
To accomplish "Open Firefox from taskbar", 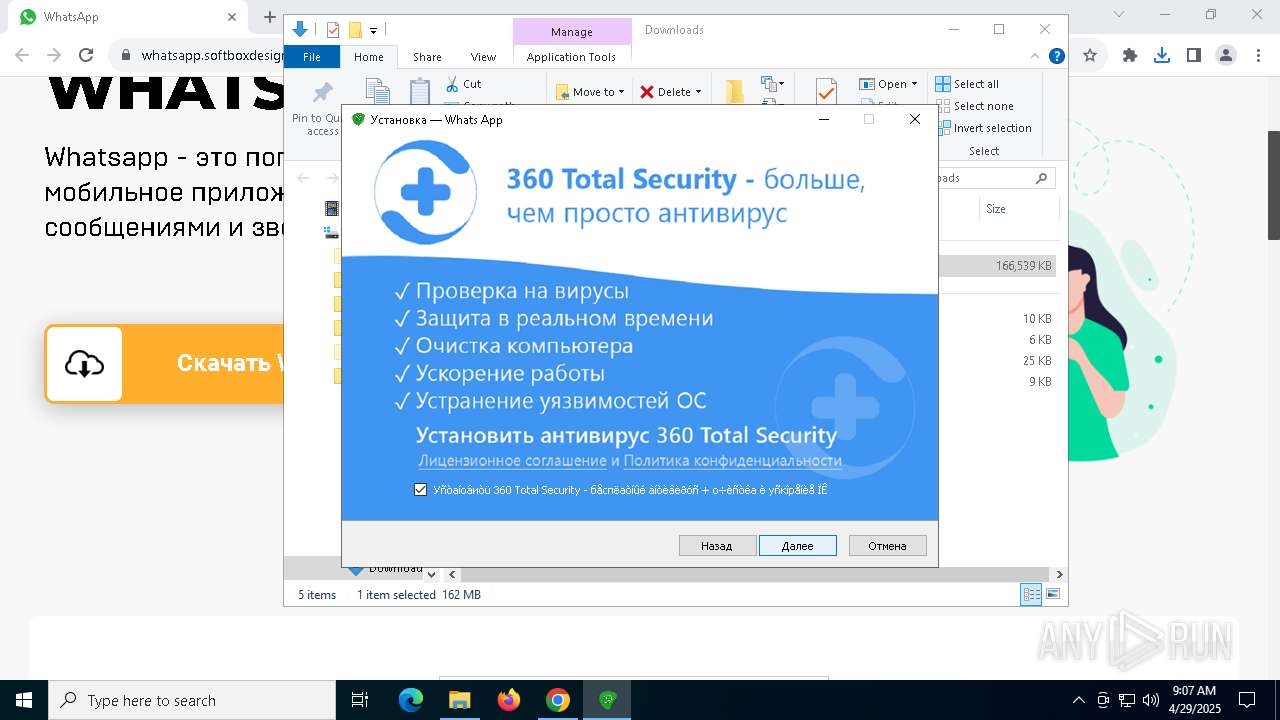I will (509, 700).
